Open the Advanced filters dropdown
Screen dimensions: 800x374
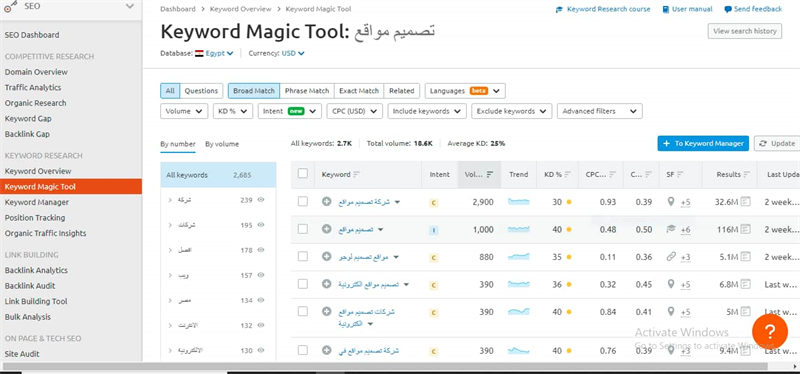coord(599,111)
